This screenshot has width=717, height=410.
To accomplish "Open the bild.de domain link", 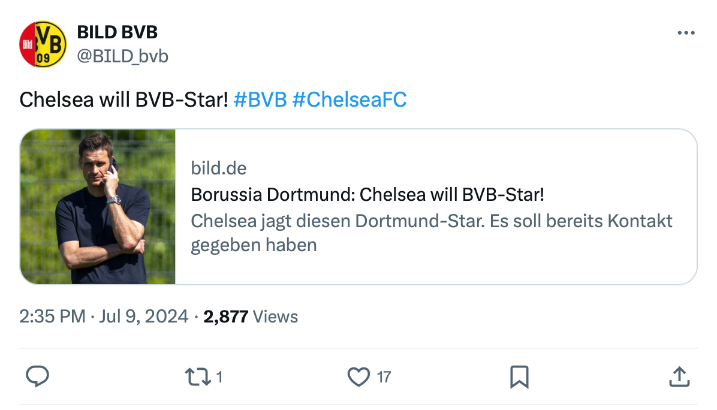I will (219, 168).
